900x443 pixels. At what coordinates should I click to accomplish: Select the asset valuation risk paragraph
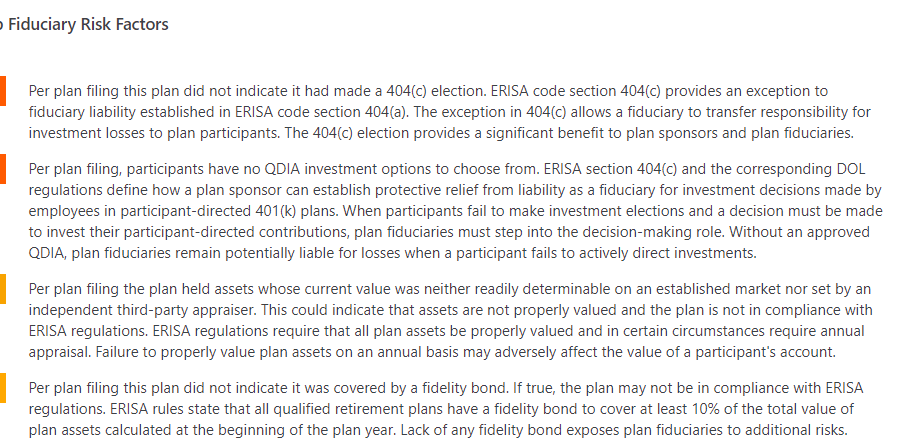tap(440, 320)
